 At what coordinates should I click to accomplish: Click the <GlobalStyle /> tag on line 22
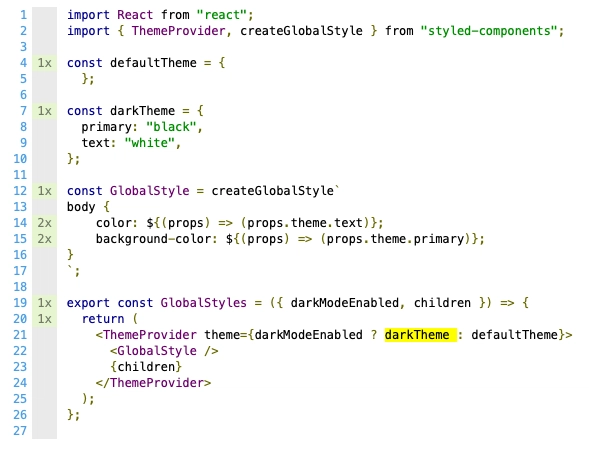click(164, 351)
